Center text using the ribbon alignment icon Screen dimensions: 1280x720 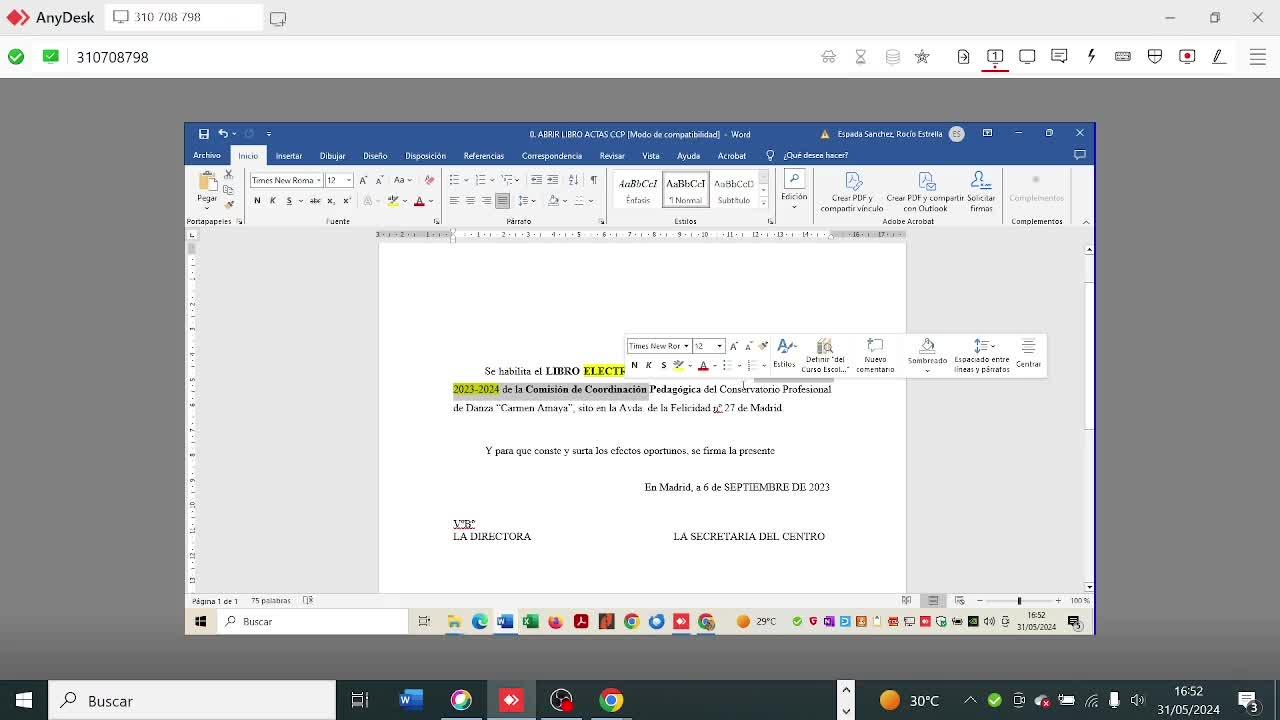(x=470, y=201)
